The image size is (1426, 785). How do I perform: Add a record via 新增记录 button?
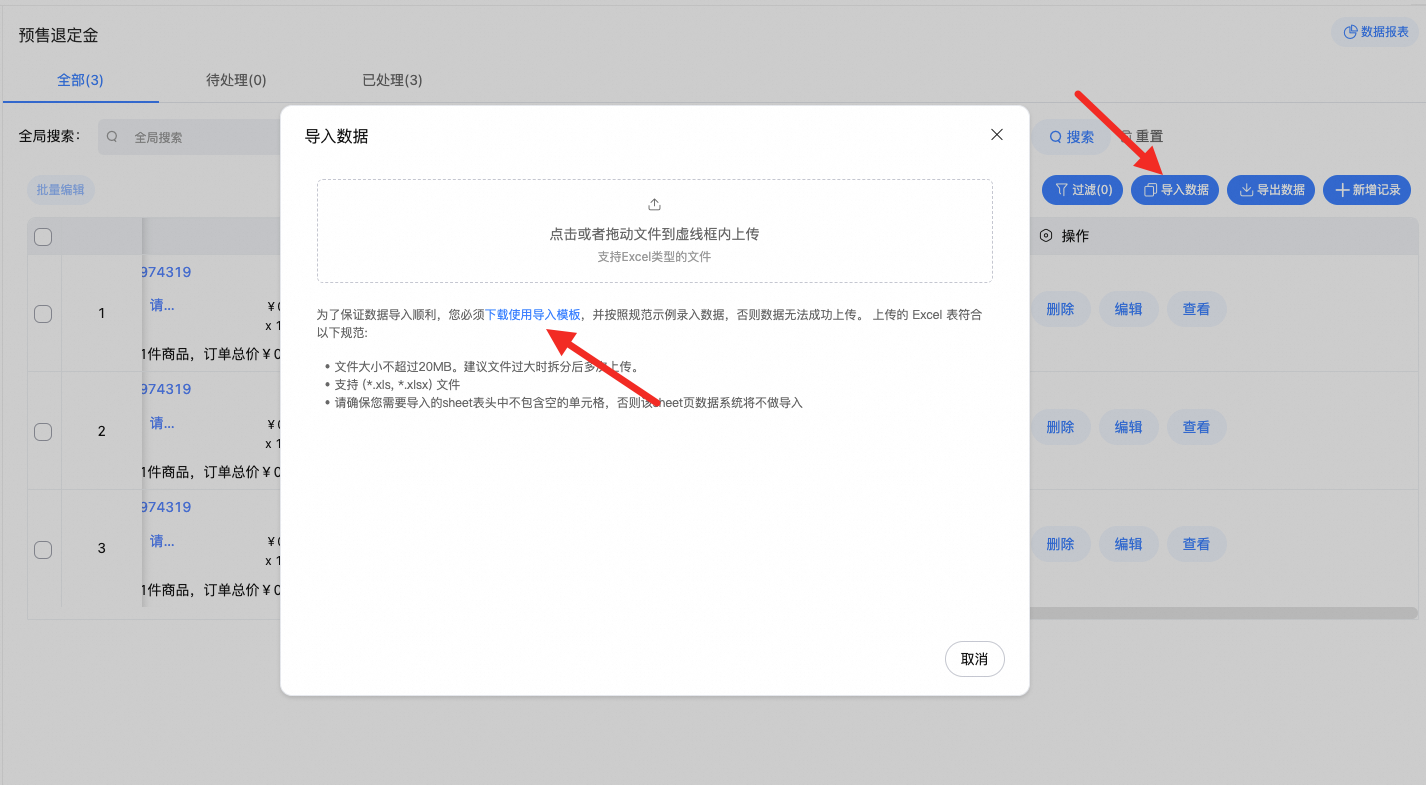click(x=1367, y=190)
